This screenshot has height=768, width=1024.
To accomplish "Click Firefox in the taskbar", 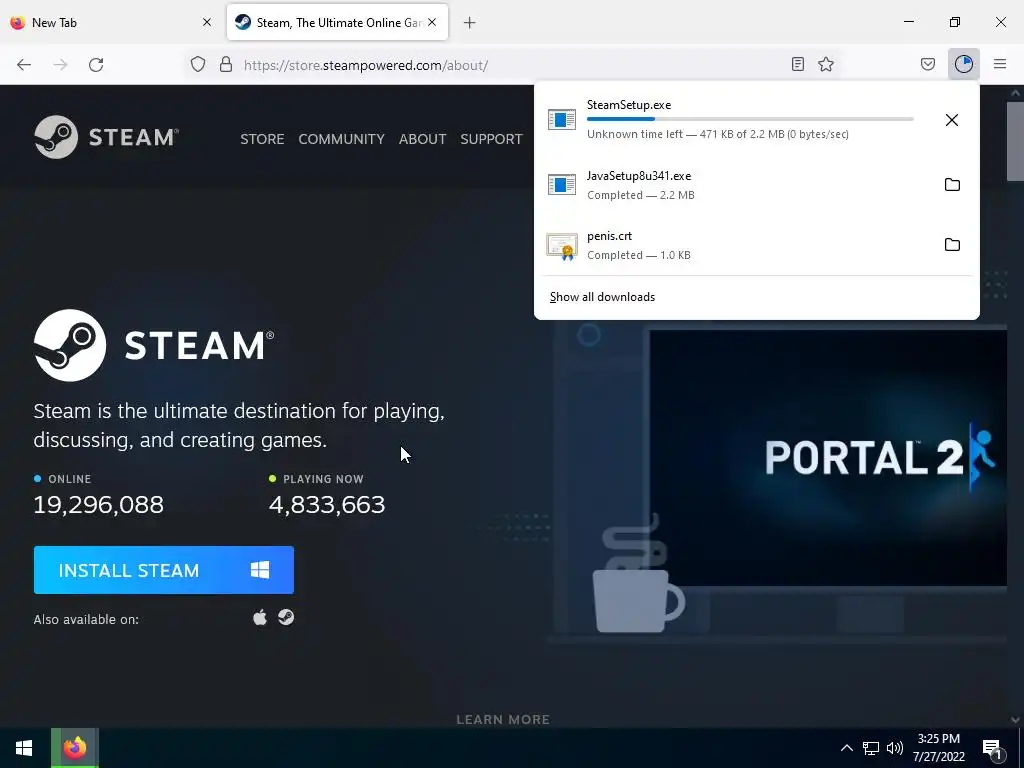I will coord(74,748).
